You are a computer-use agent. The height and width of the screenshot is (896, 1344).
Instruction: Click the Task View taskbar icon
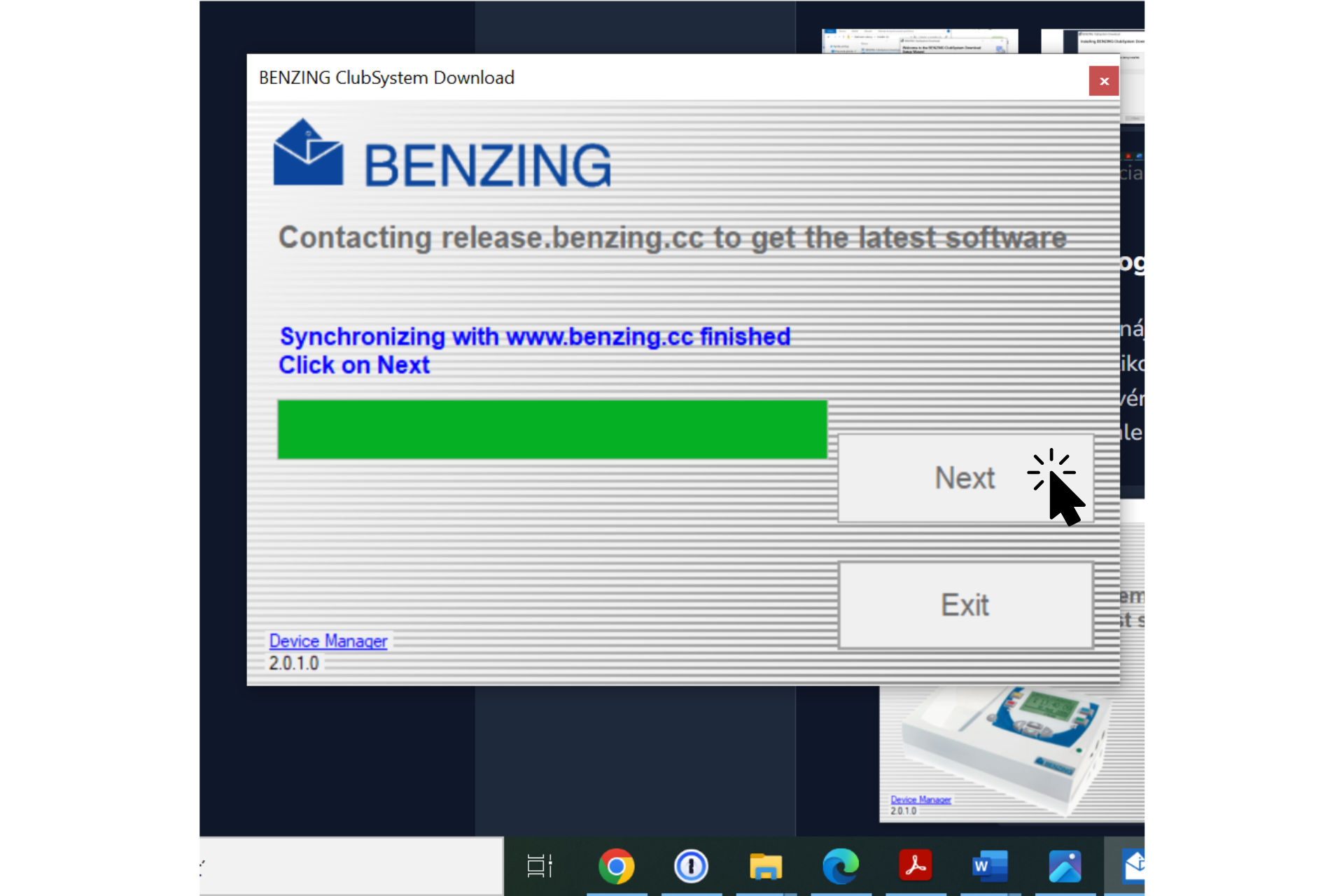[540, 867]
